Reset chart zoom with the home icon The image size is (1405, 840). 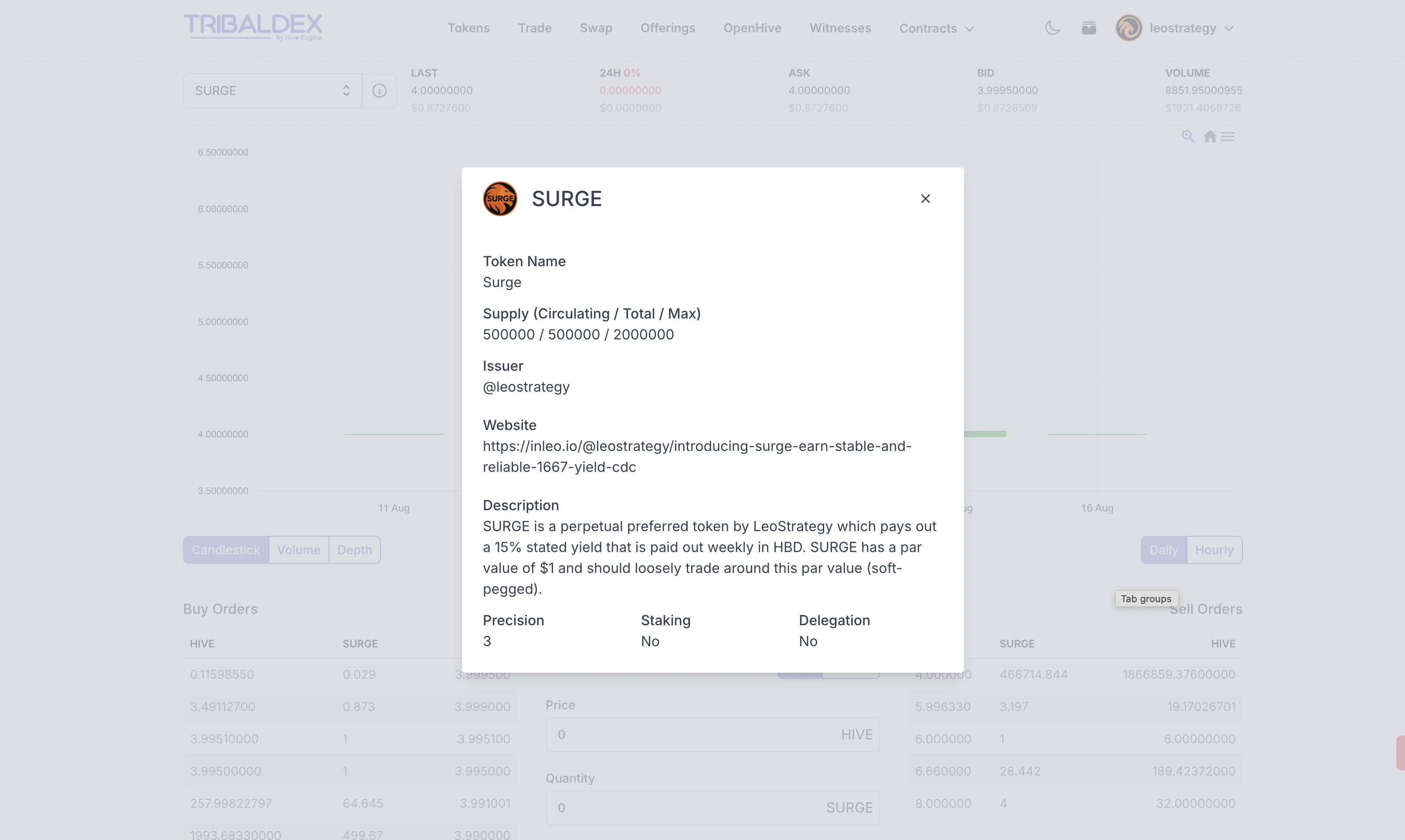click(1210, 136)
